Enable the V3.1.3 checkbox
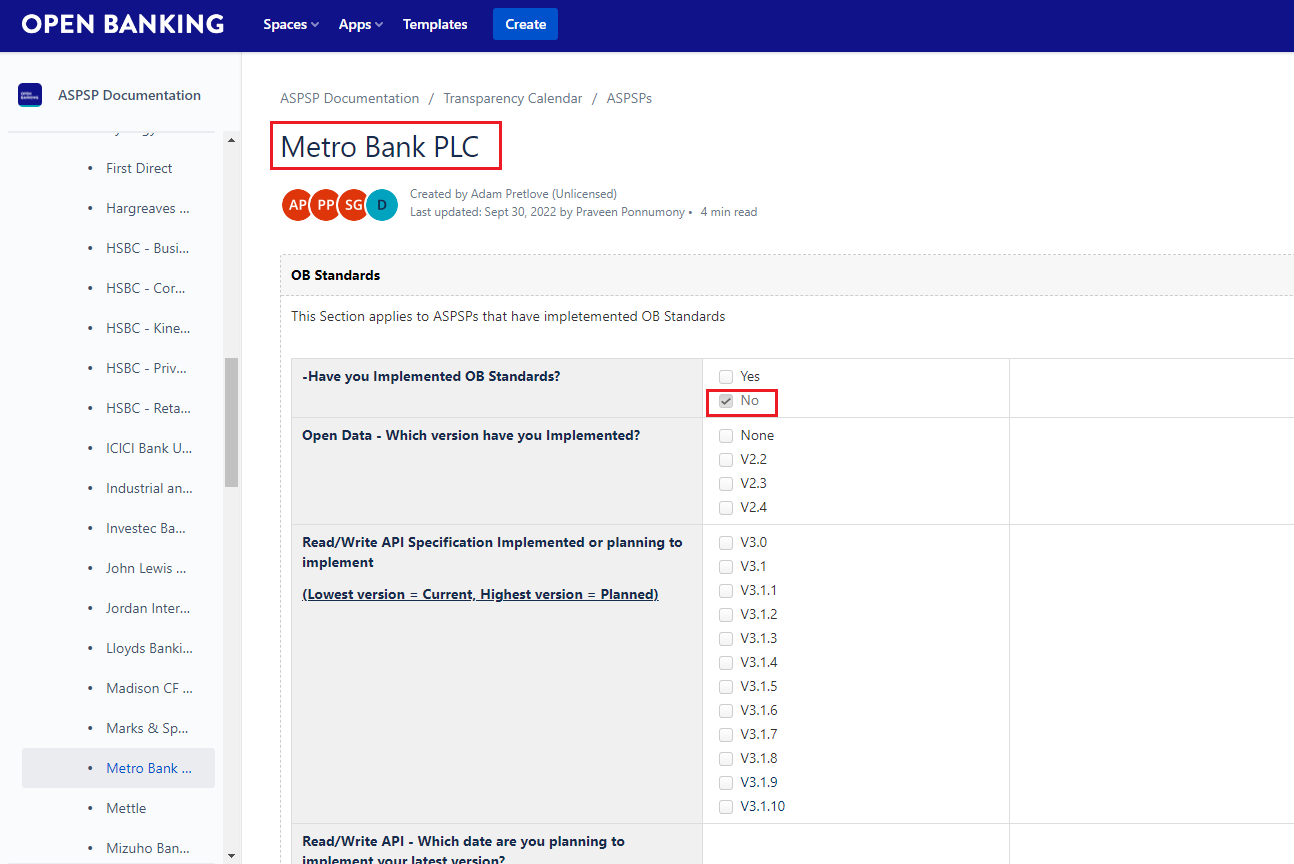 (x=726, y=639)
